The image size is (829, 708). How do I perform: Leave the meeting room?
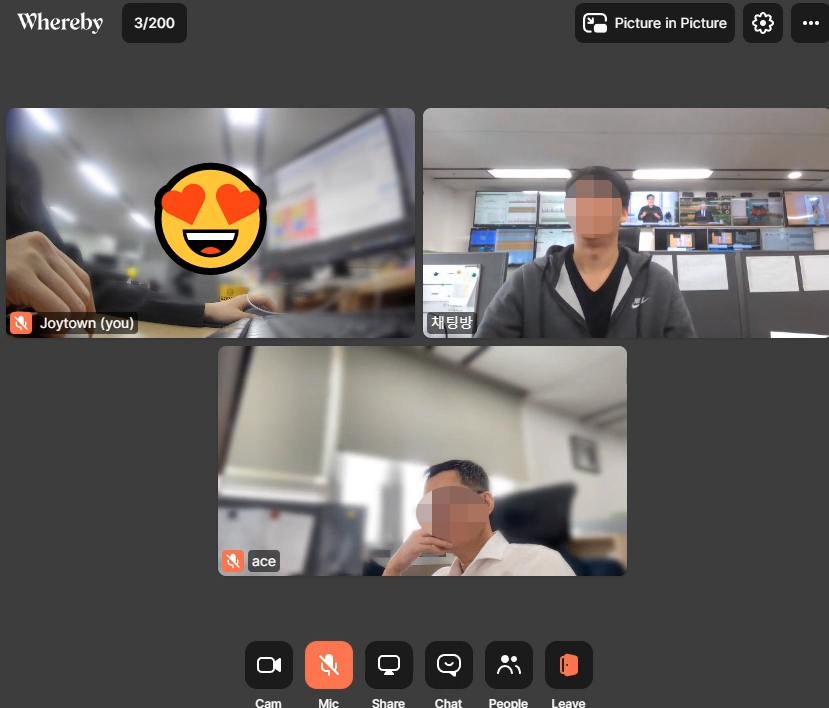[x=568, y=665]
